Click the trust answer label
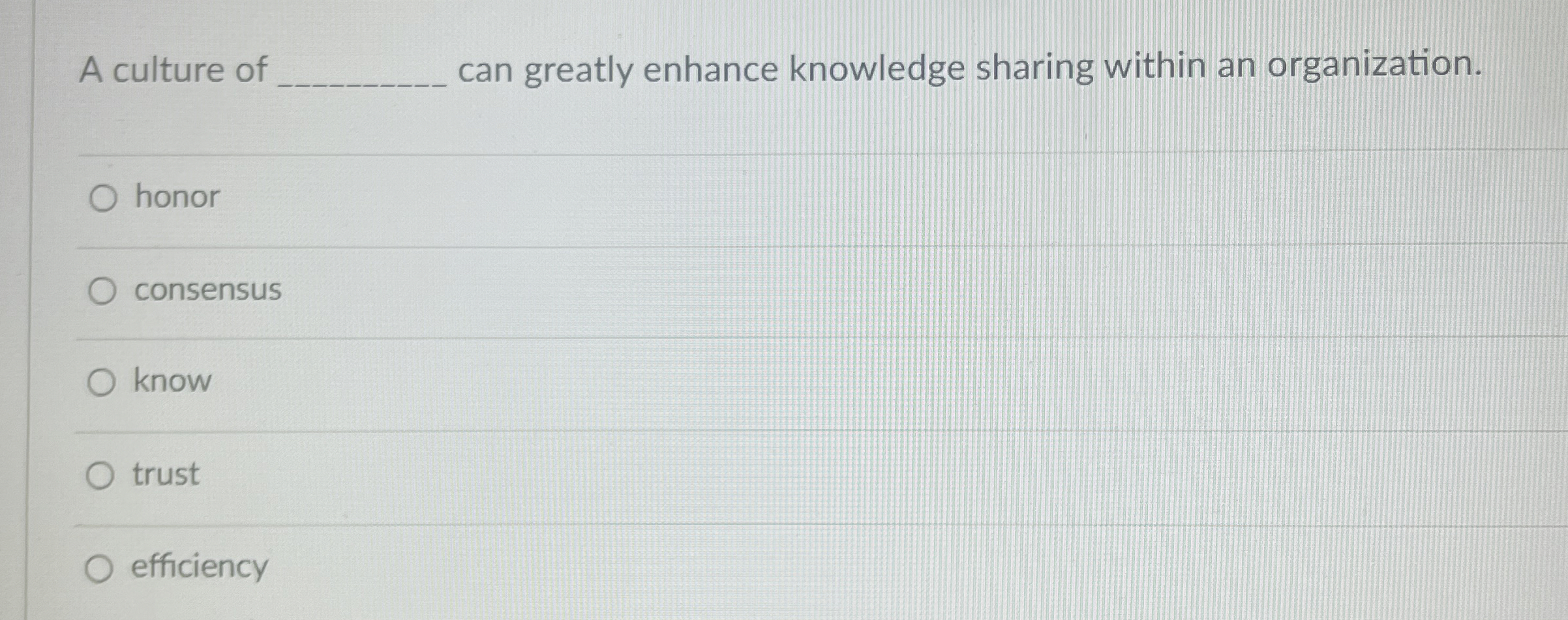 [164, 474]
